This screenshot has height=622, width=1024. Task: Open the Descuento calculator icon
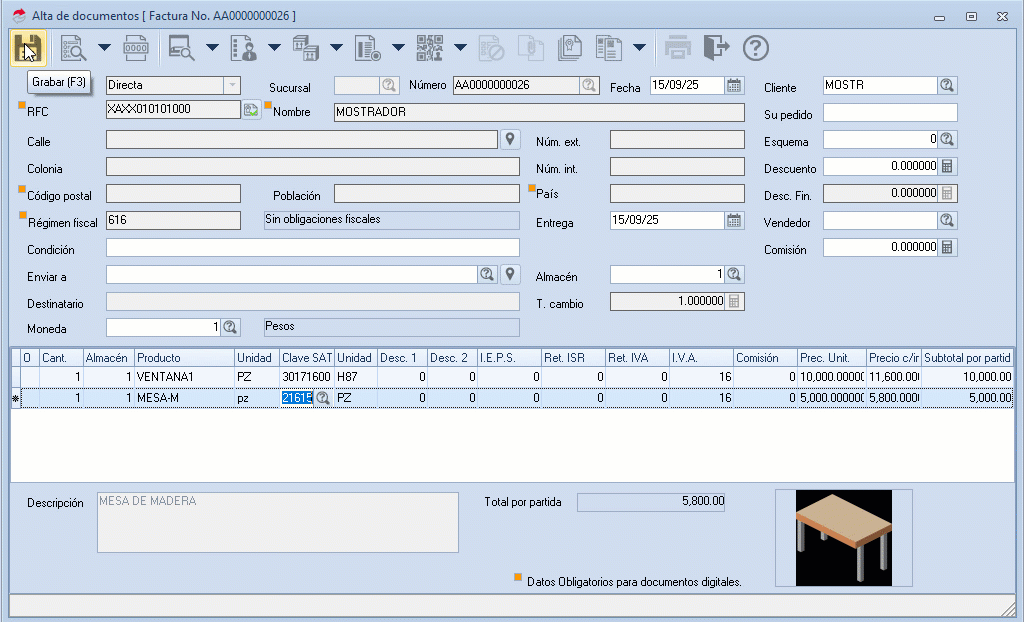coord(947,166)
